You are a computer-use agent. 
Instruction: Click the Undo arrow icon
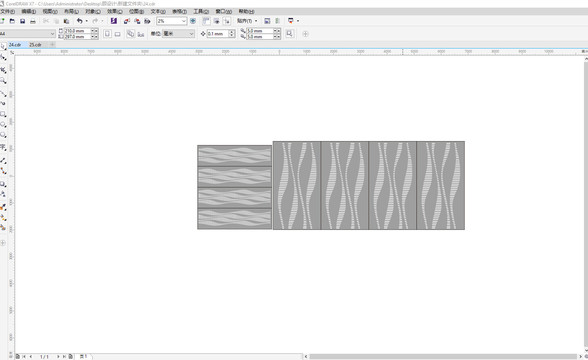[80, 21]
